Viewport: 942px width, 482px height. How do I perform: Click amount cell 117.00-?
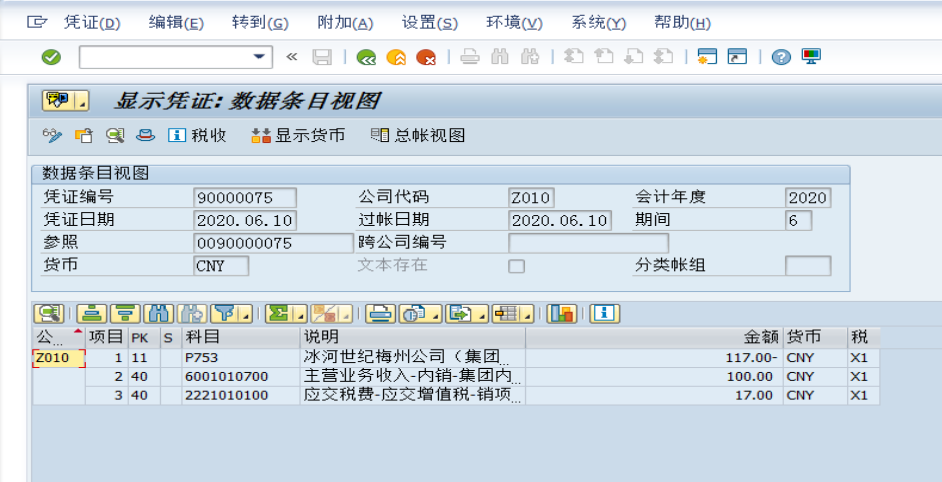654,358
